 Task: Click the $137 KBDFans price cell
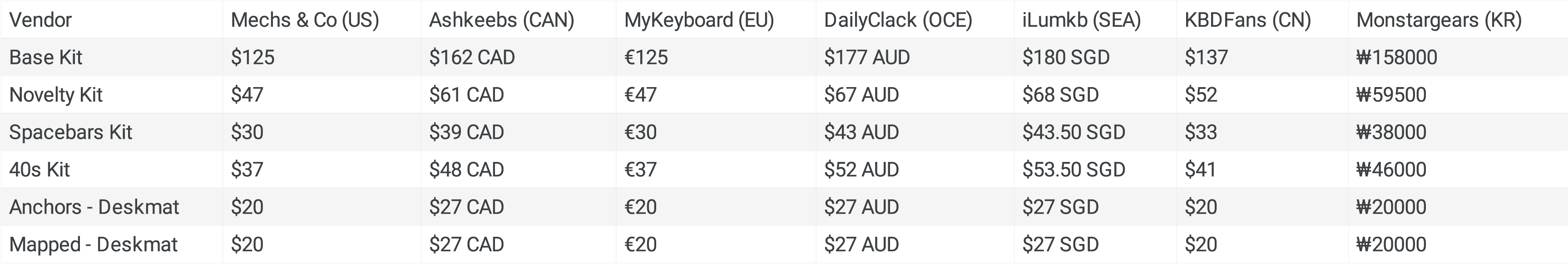1206,57
